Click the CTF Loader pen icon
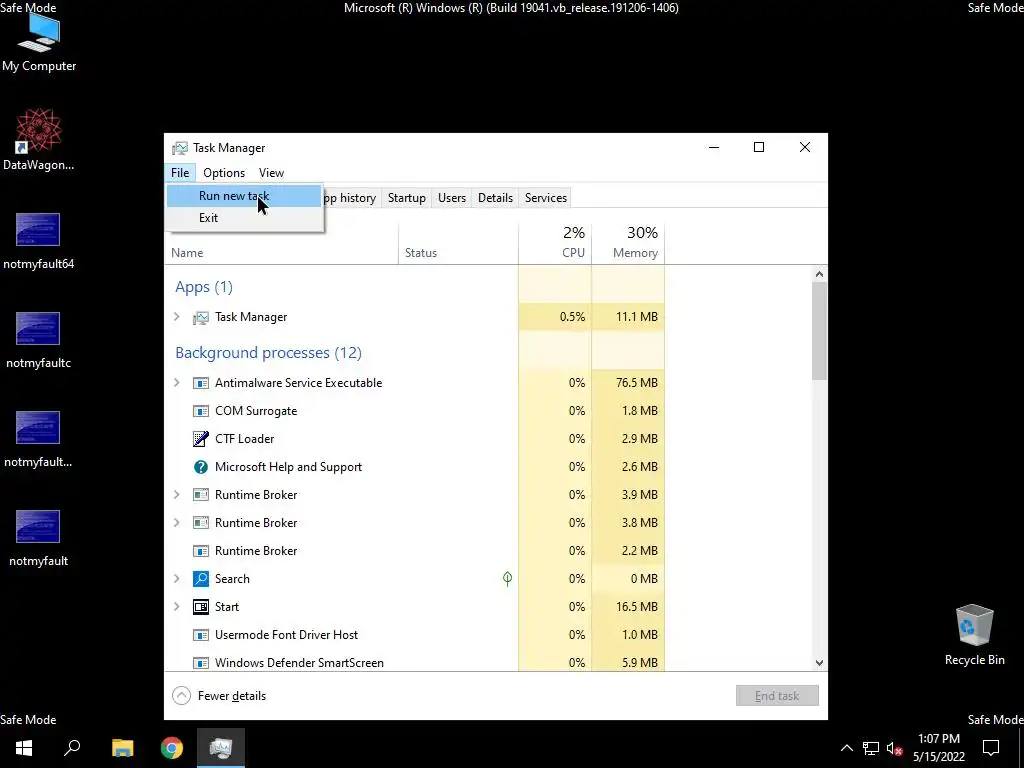Viewport: 1024px width, 768px height. tap(200, 439)
